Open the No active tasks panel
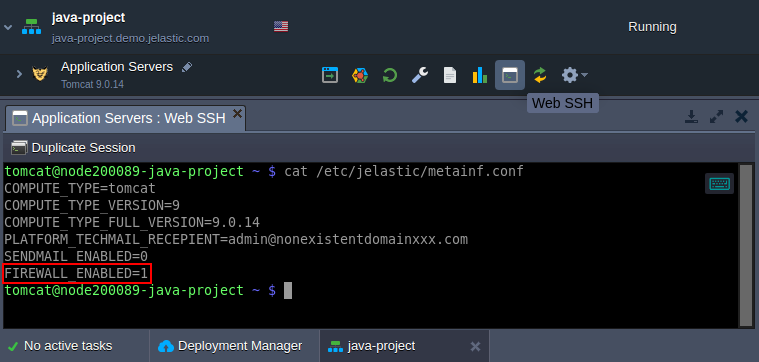Image resolution: width=759 pixels, height=362 pixels. [x=61, y=346]
